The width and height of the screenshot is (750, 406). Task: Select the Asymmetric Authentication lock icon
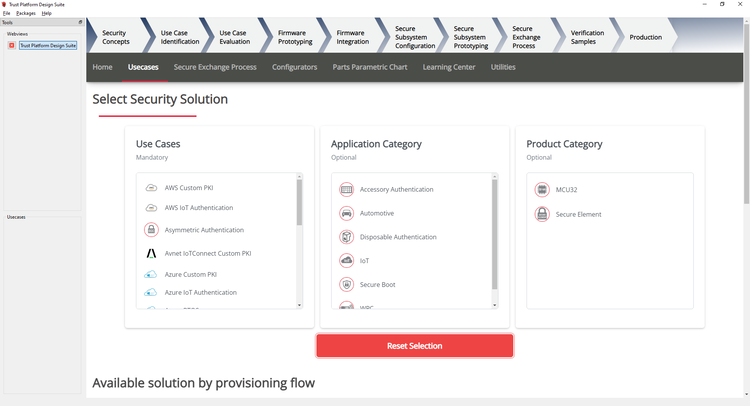click(151, 230)
